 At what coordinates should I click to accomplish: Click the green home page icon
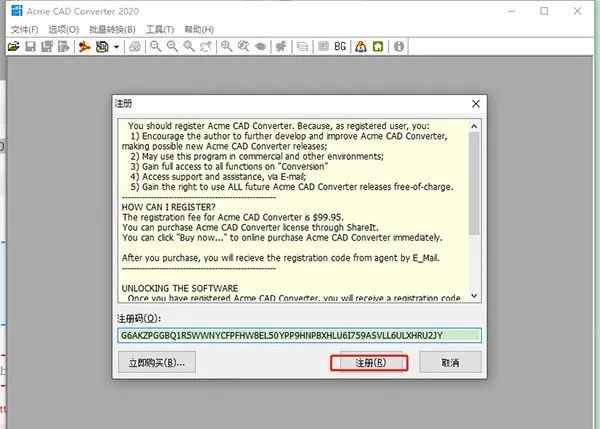pos(378,47)
